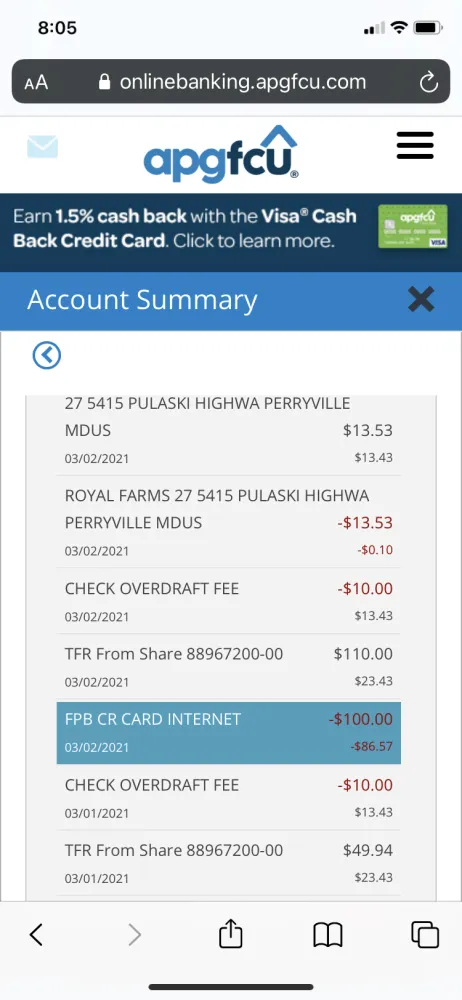
Task: Tap the onlinebanking.apgfcu.com address bar
Action: [x=231, y=82]
